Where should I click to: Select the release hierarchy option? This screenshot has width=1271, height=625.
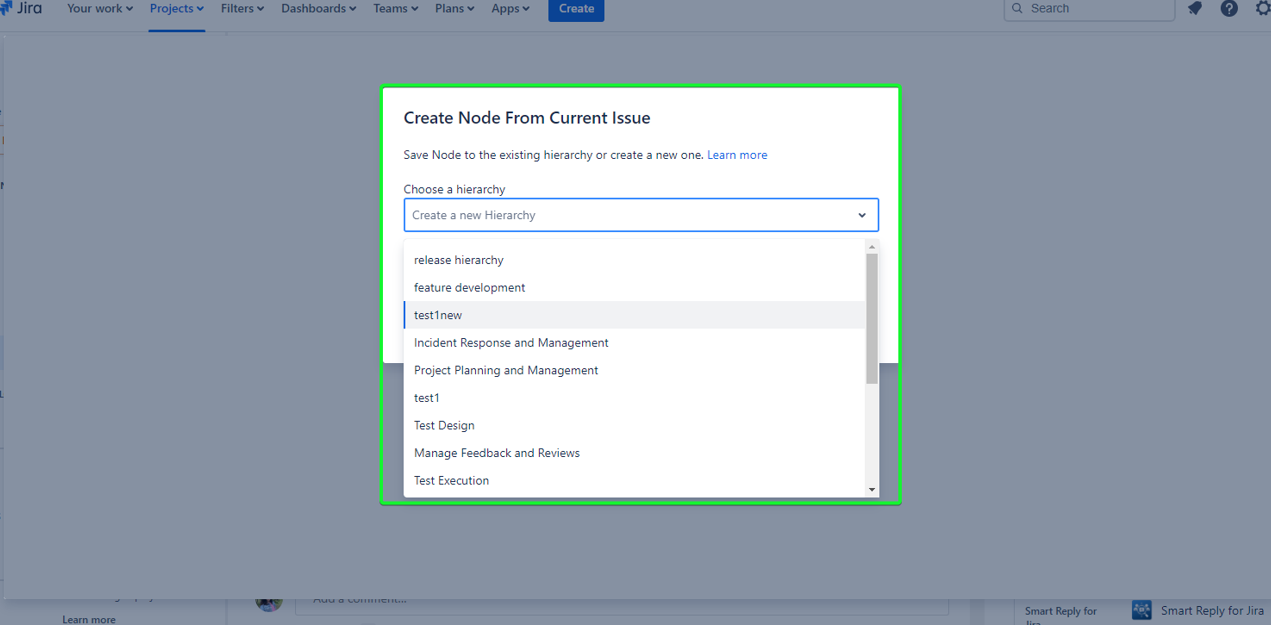(459, 260)
